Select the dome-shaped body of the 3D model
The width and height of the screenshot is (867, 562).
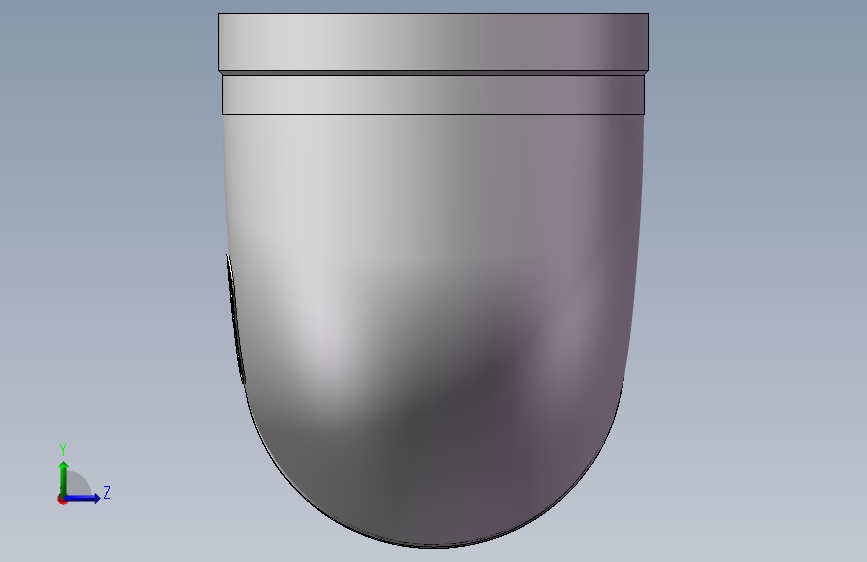(x=434, y=330)
